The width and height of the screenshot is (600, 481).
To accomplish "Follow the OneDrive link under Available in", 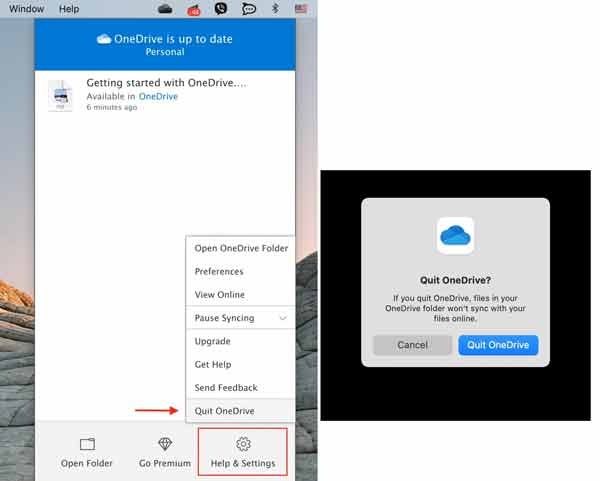I will tap(158, 96).
